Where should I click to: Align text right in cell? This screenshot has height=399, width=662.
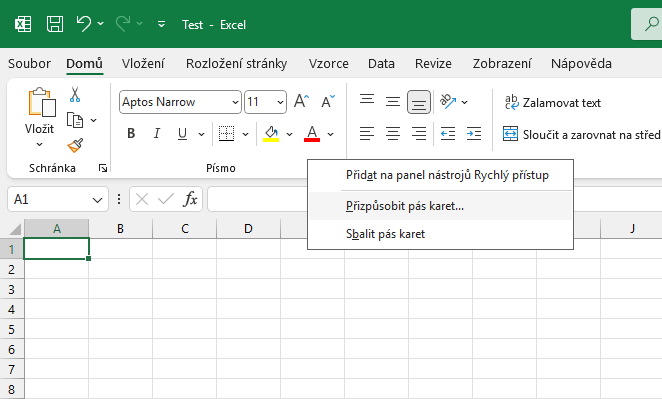click(419, 133)
